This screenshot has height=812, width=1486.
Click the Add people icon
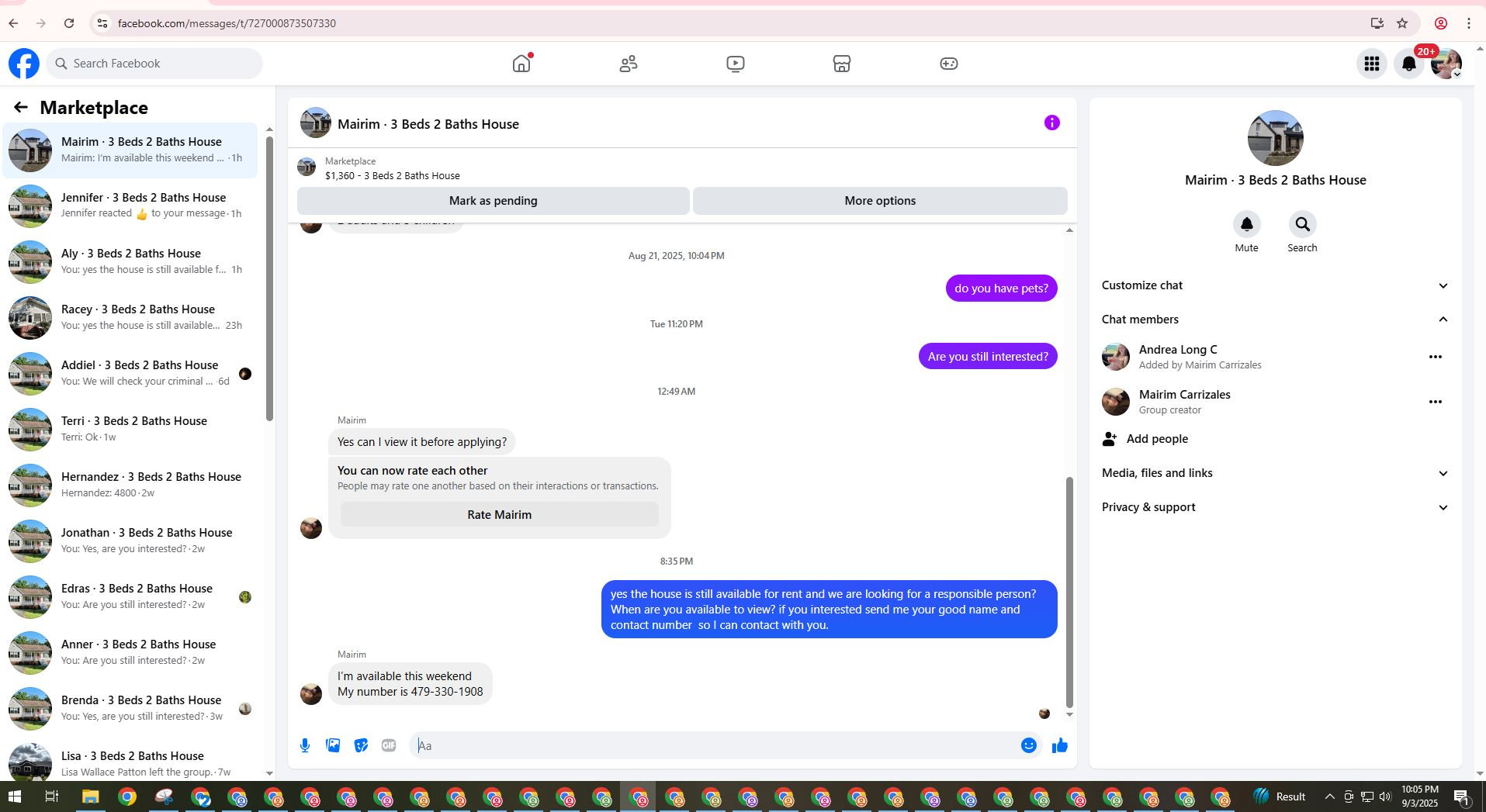click(1110, 439)
